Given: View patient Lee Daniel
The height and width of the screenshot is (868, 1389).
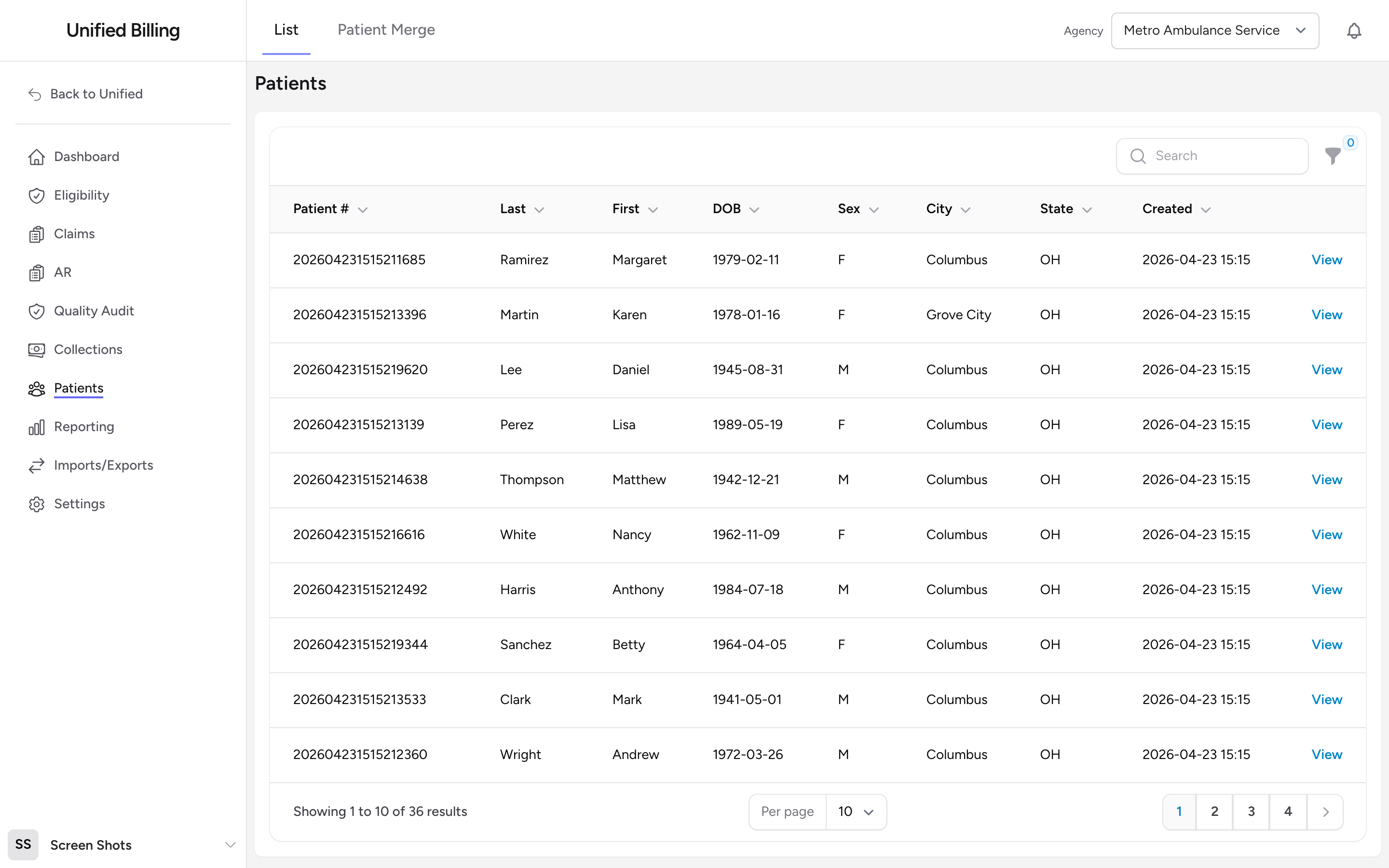Looking at the screenshot, I should [x=1326, y=370].
